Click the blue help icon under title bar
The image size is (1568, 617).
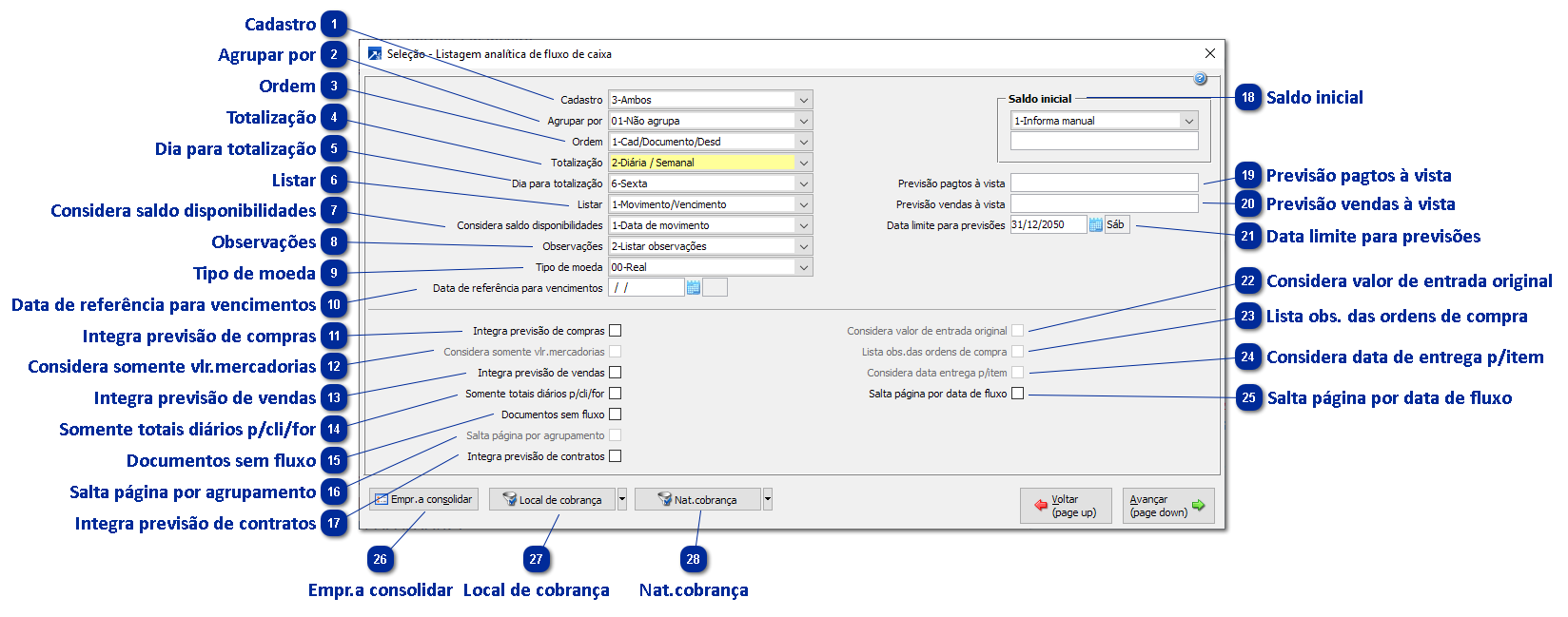(1200, 79)
